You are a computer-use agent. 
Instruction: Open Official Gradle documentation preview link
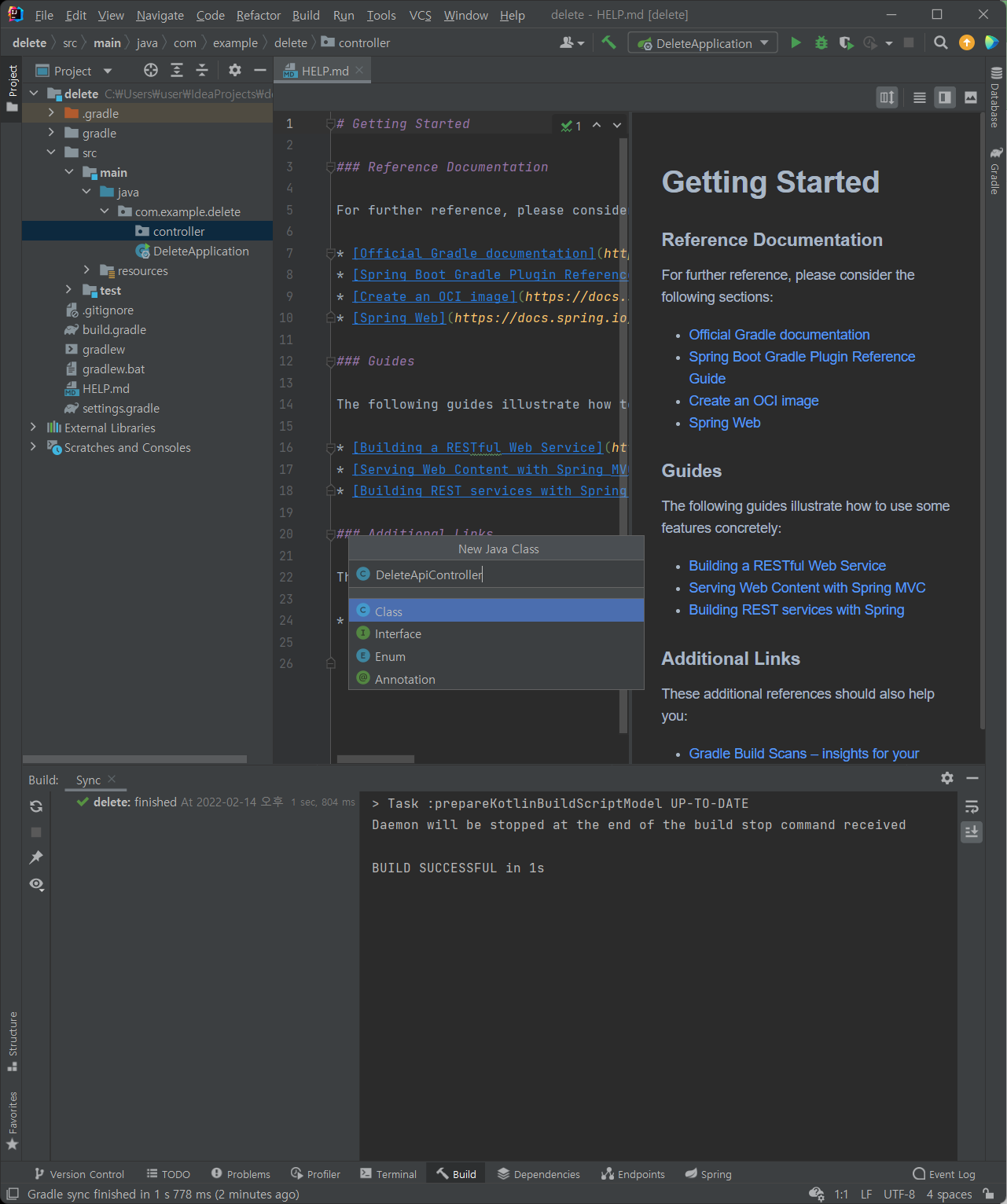click(779, 335)
